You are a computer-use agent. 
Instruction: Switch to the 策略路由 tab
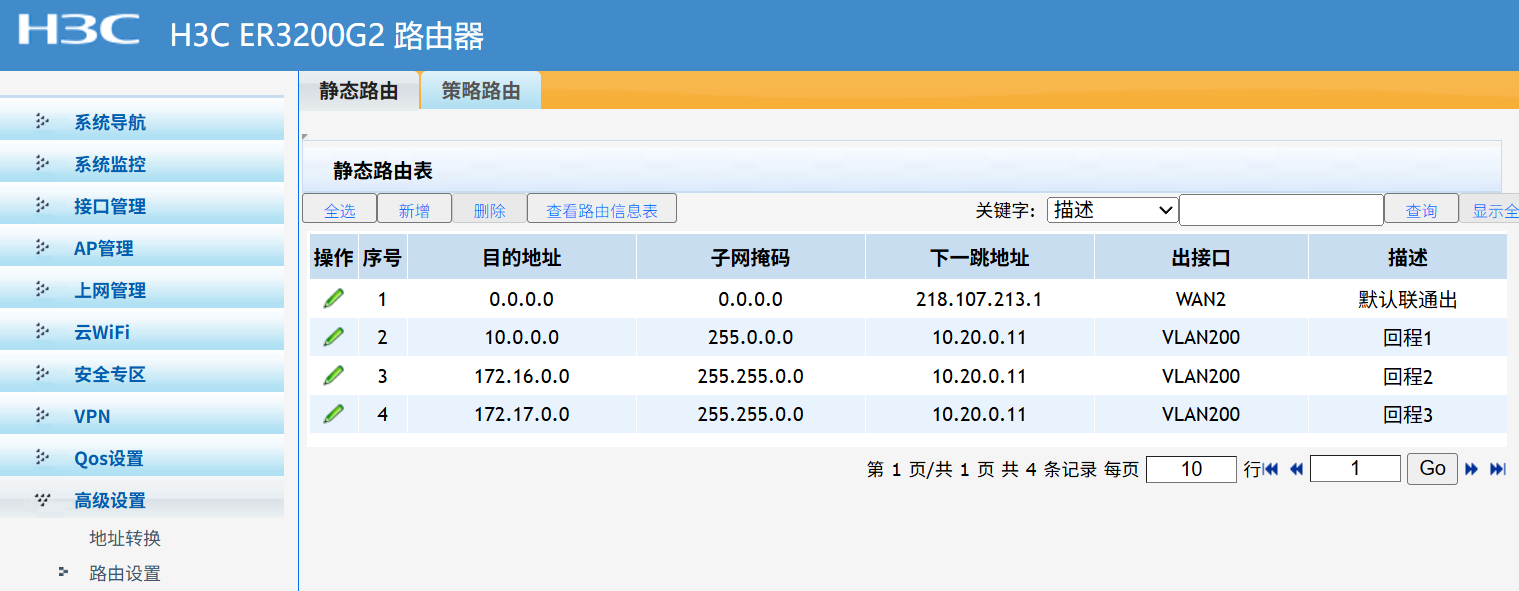pyautogui.click(x=481, y=91)
